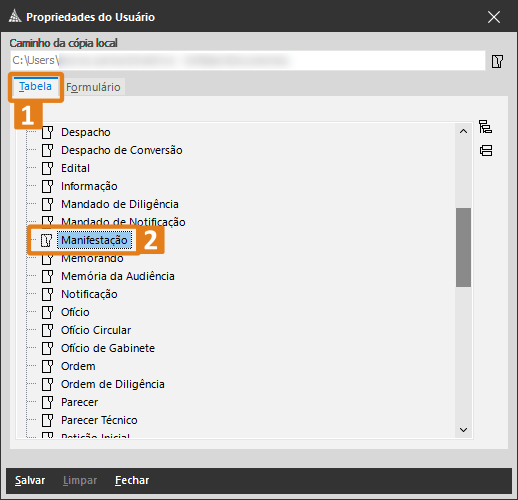Select Mandado de Diligência tree item
The height and width of the screenshot is (500, 518).
coord(120,204)
